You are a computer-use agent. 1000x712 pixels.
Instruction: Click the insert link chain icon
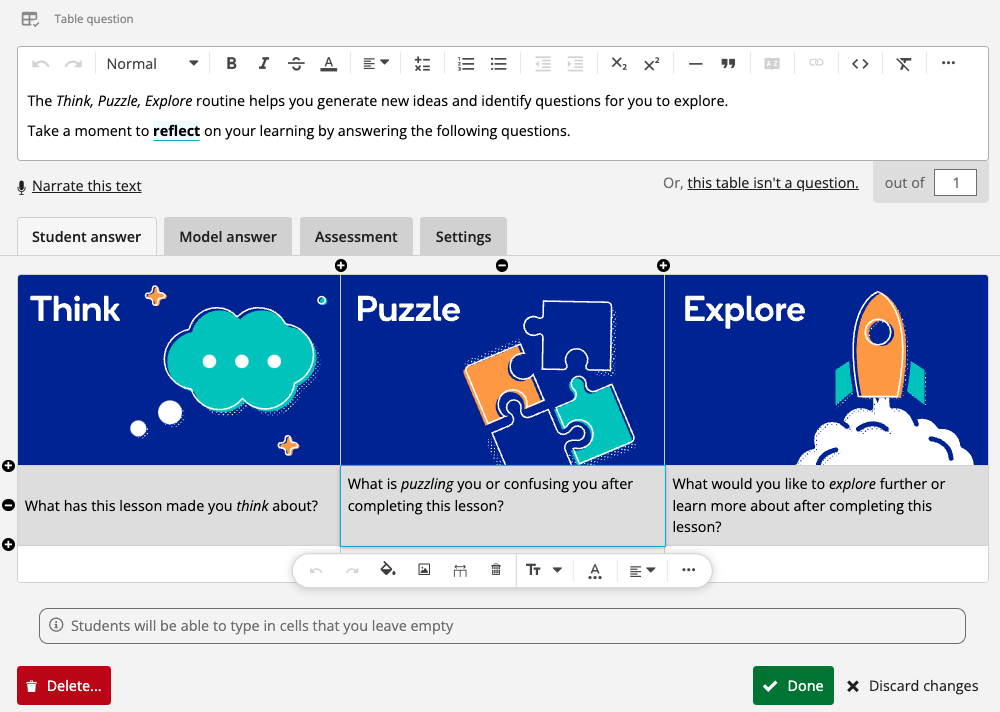tap(816, 63)
